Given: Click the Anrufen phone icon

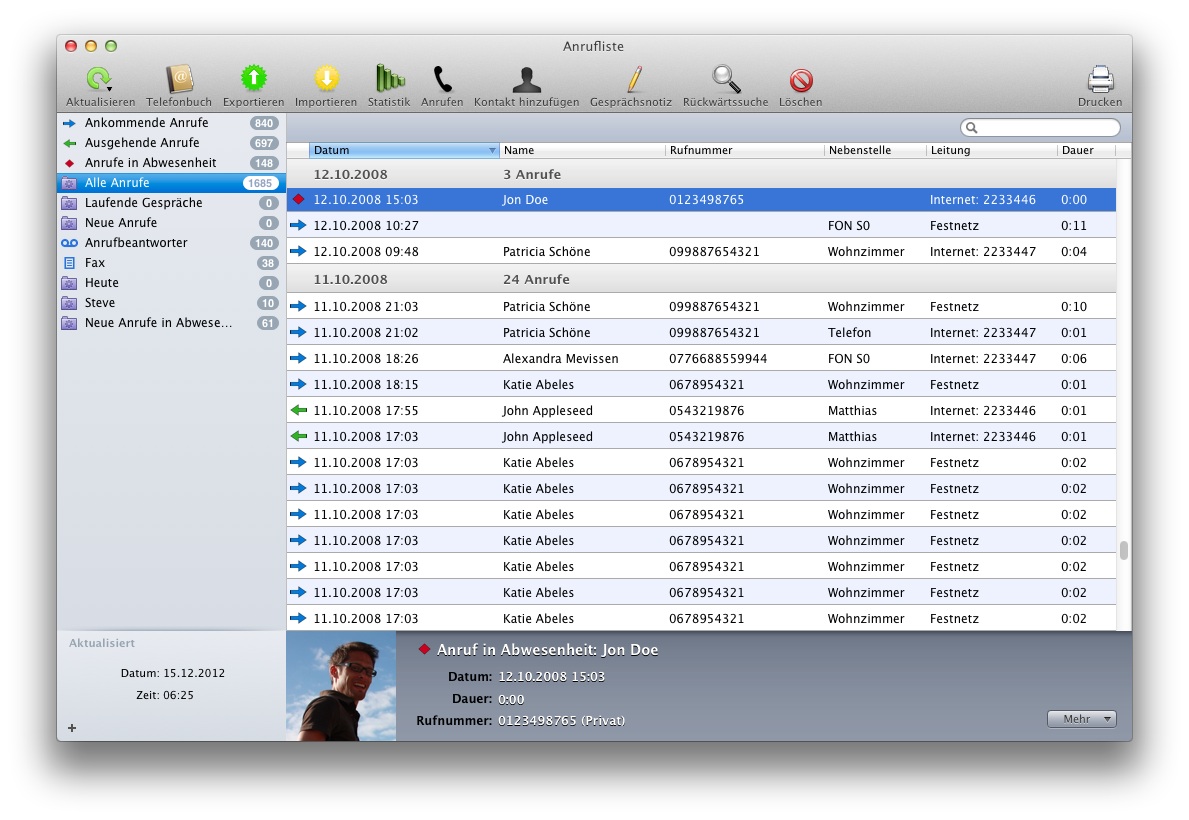Looking at the screenshot, I should pos(442,80).
